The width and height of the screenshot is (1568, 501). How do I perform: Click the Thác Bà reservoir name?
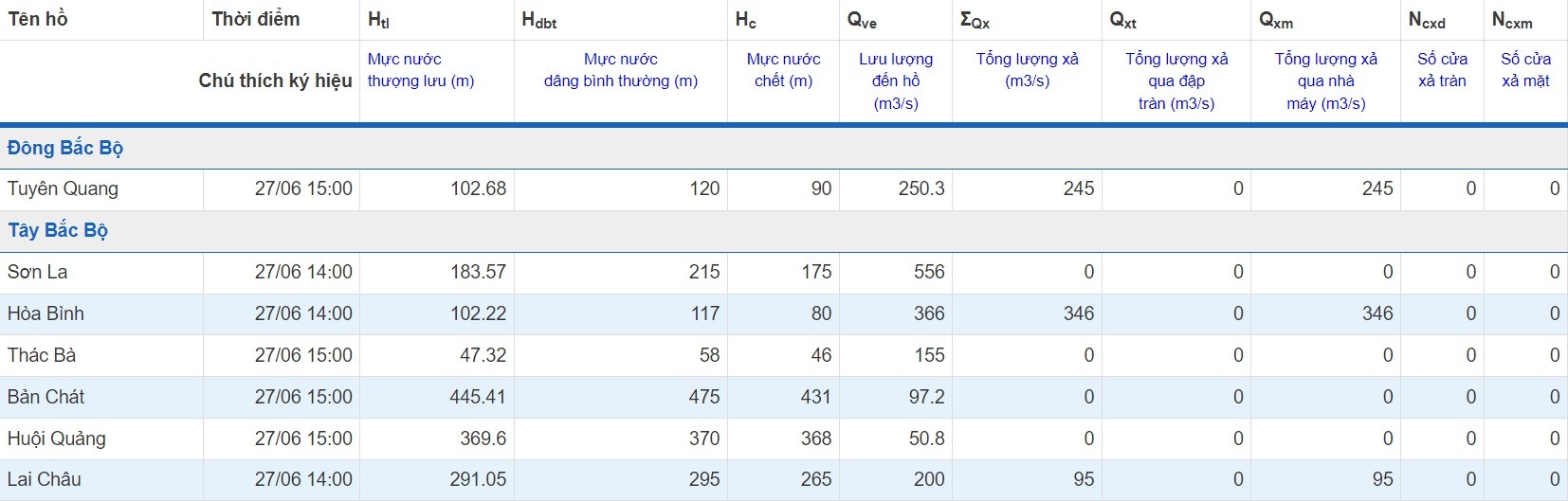42,355
